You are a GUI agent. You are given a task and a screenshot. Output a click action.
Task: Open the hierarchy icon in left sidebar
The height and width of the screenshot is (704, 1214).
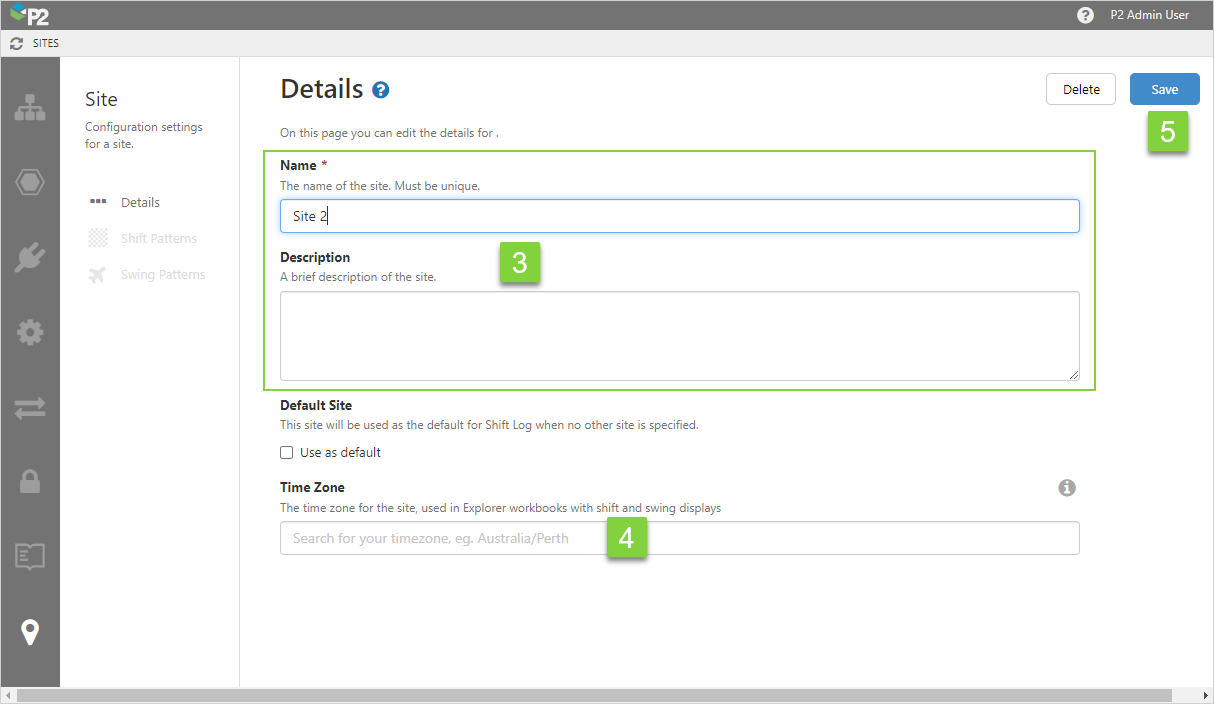coord(30,108)
